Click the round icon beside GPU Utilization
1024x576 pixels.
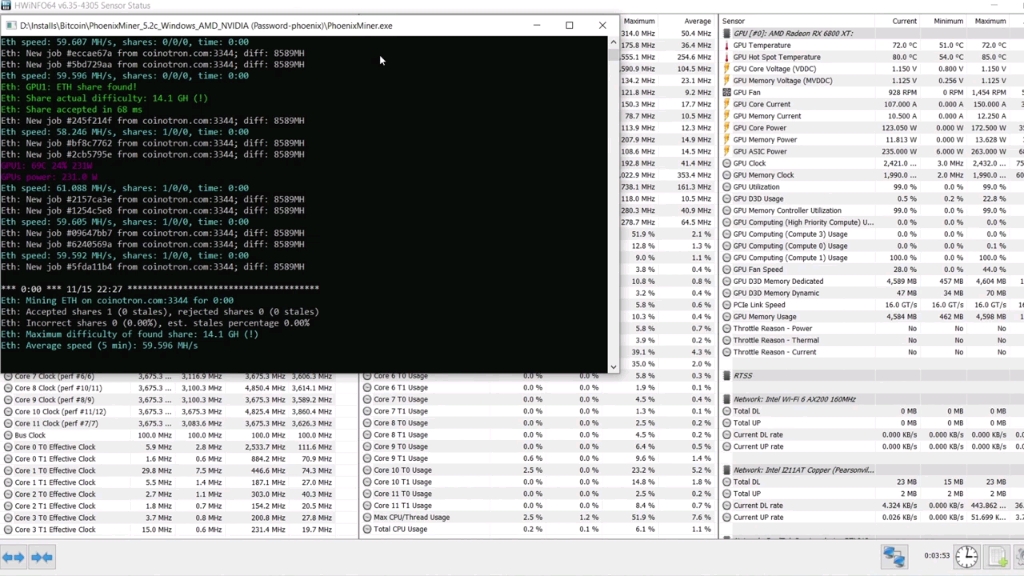pyautogui.click(x=727, y=187)
